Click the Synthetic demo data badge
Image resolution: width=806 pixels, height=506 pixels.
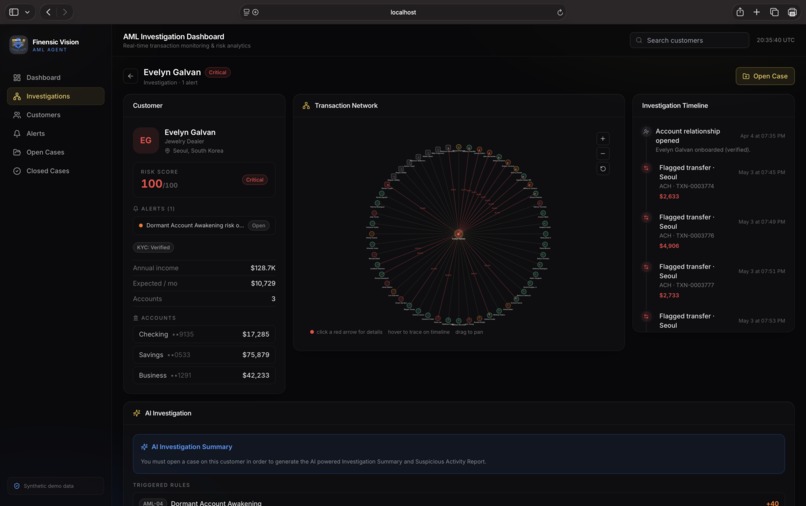click(x=56, y=486)
